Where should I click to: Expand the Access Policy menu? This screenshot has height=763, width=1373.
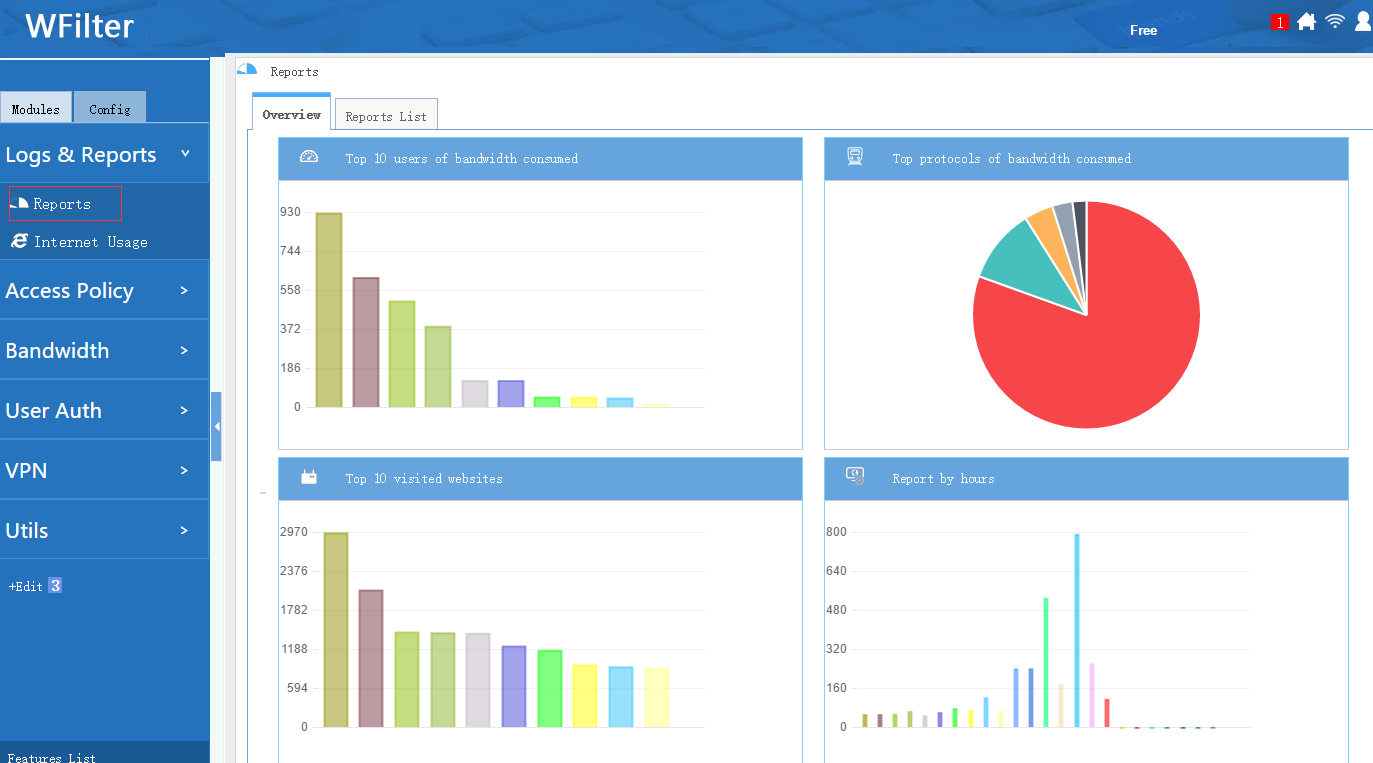click(x=104, y=290)
